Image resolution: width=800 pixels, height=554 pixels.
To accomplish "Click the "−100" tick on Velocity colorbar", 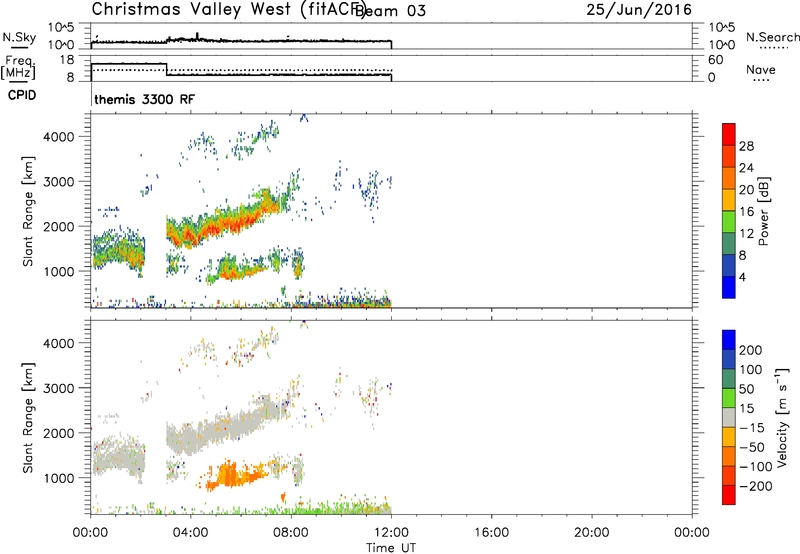I will tap(755, 466).
